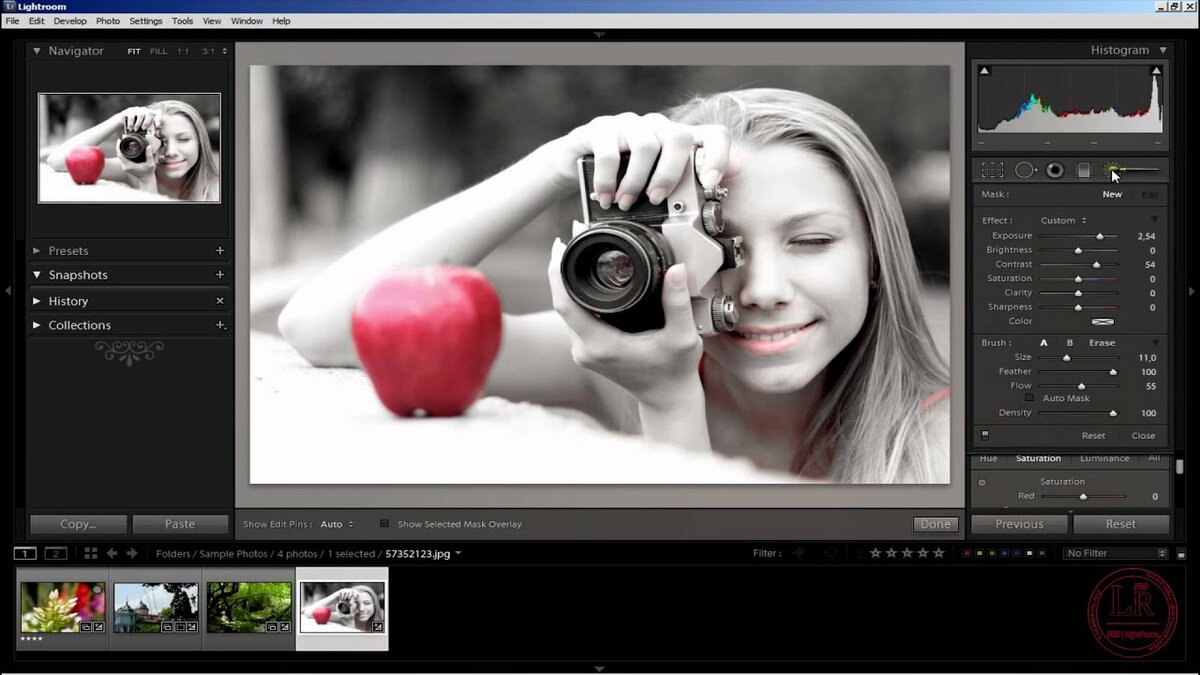Click the Saturation targeted adjustment tool icon
The image size is (1200, 675).
(x=981, y=482)
